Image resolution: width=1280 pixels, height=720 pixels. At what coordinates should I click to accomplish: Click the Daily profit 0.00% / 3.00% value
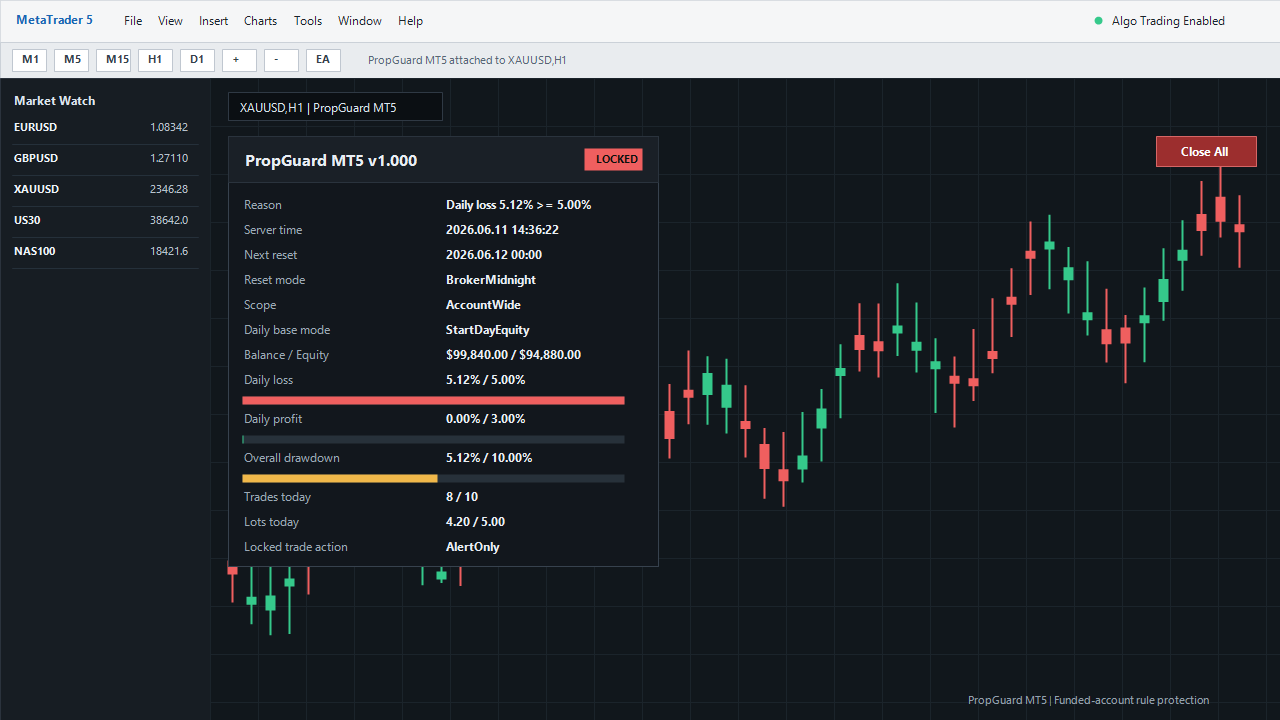coord(486,419)
